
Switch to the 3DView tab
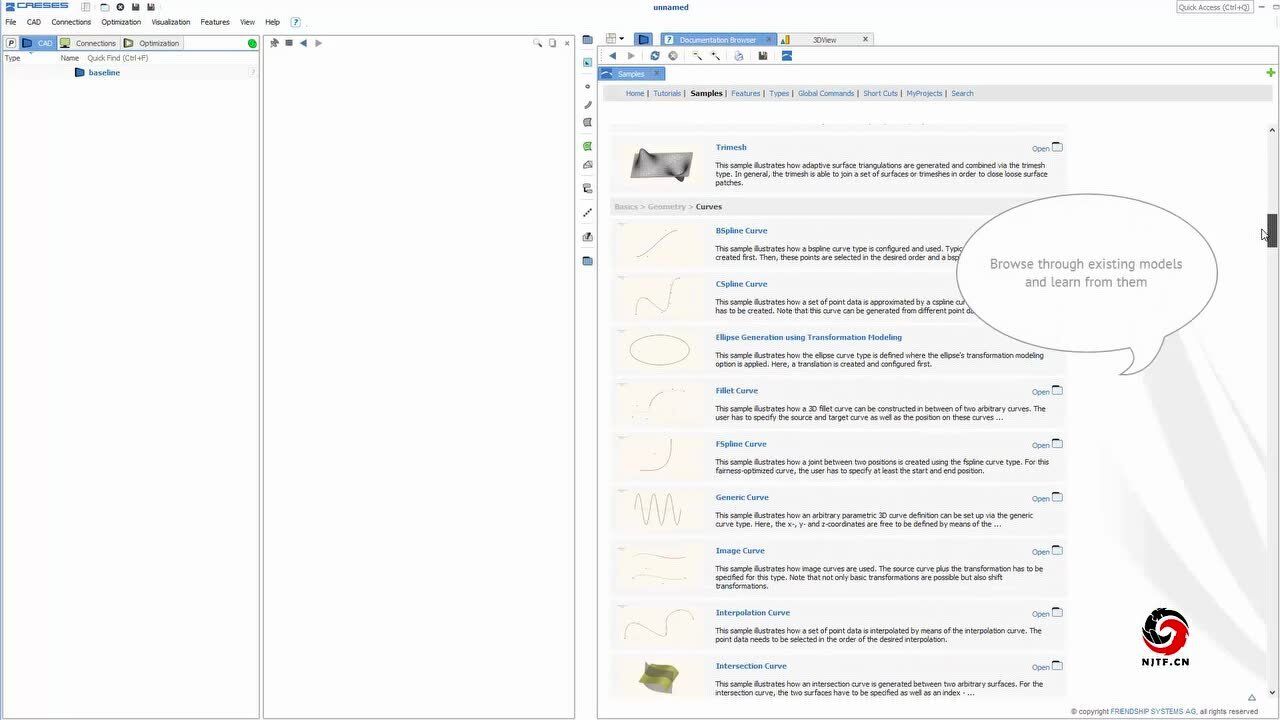pos(823,39)
